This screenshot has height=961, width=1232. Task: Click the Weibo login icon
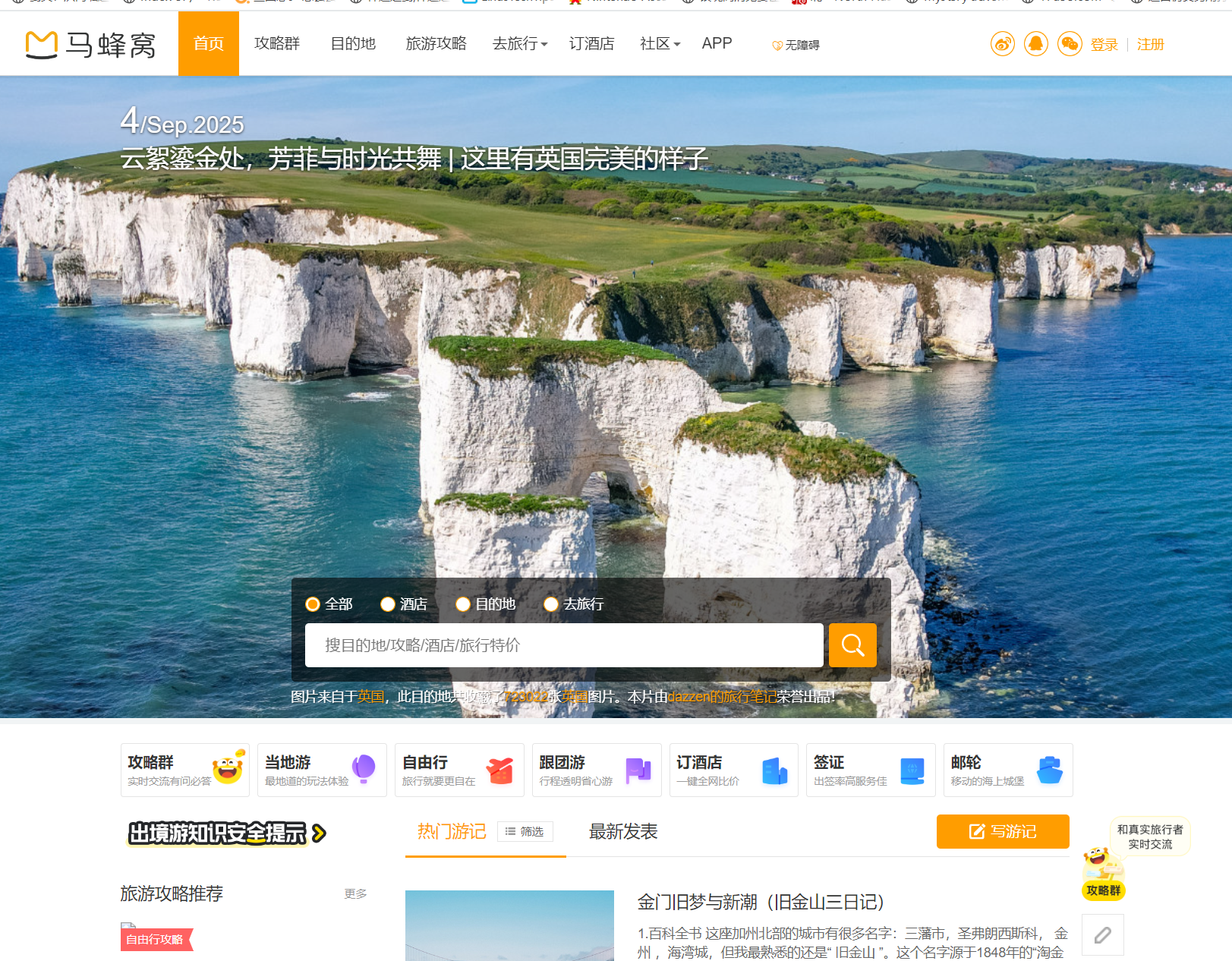[x=1002, y=44]
